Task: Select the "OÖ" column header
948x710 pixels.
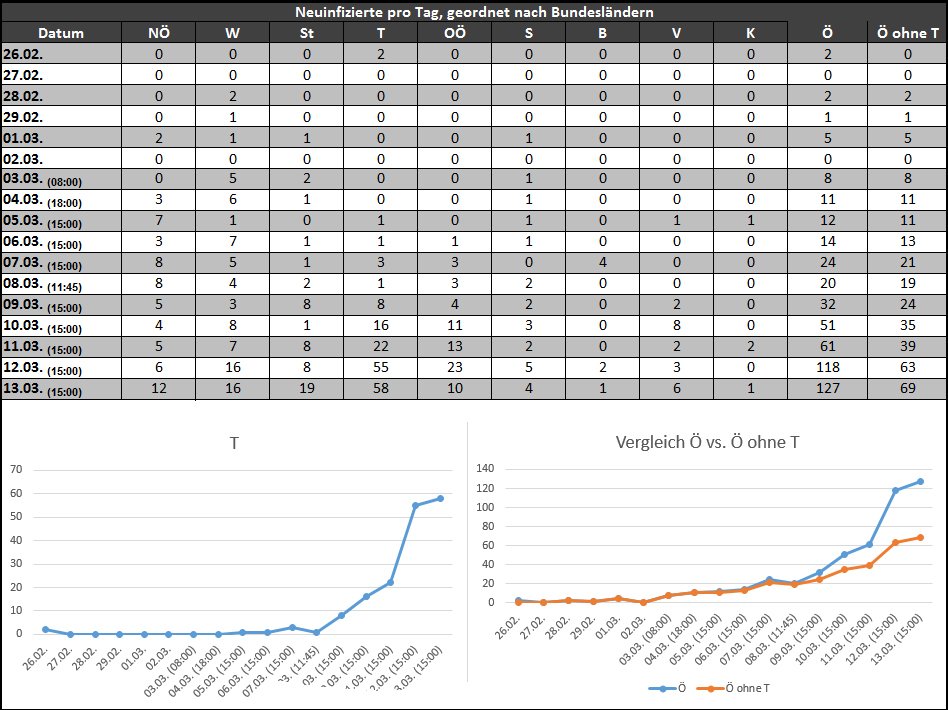Action: pyautogui.click(x=454, y=33)
